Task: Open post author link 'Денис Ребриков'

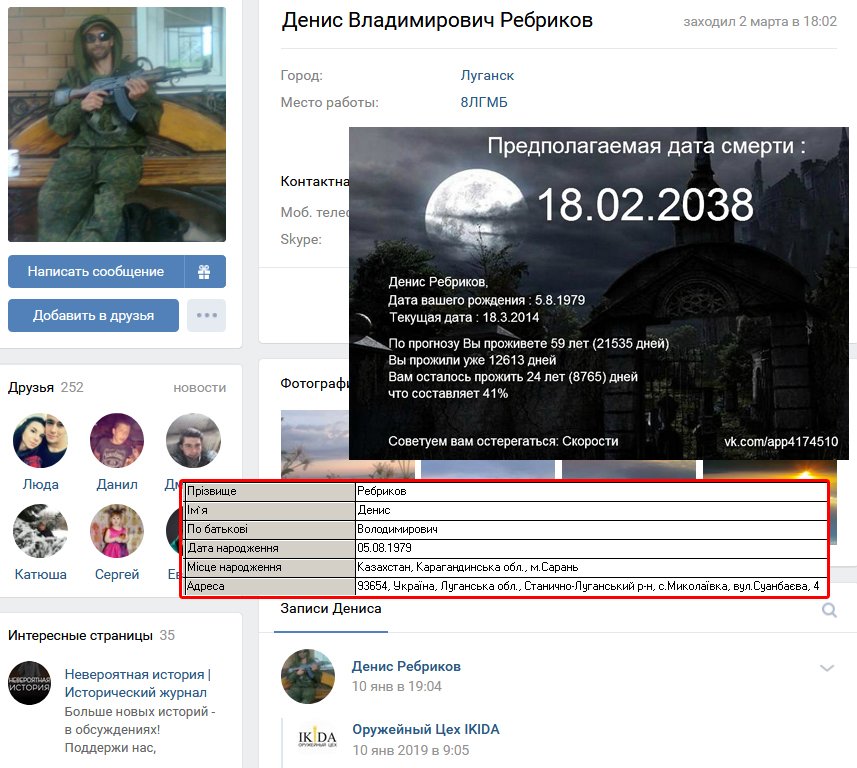Action: [406, 666]
